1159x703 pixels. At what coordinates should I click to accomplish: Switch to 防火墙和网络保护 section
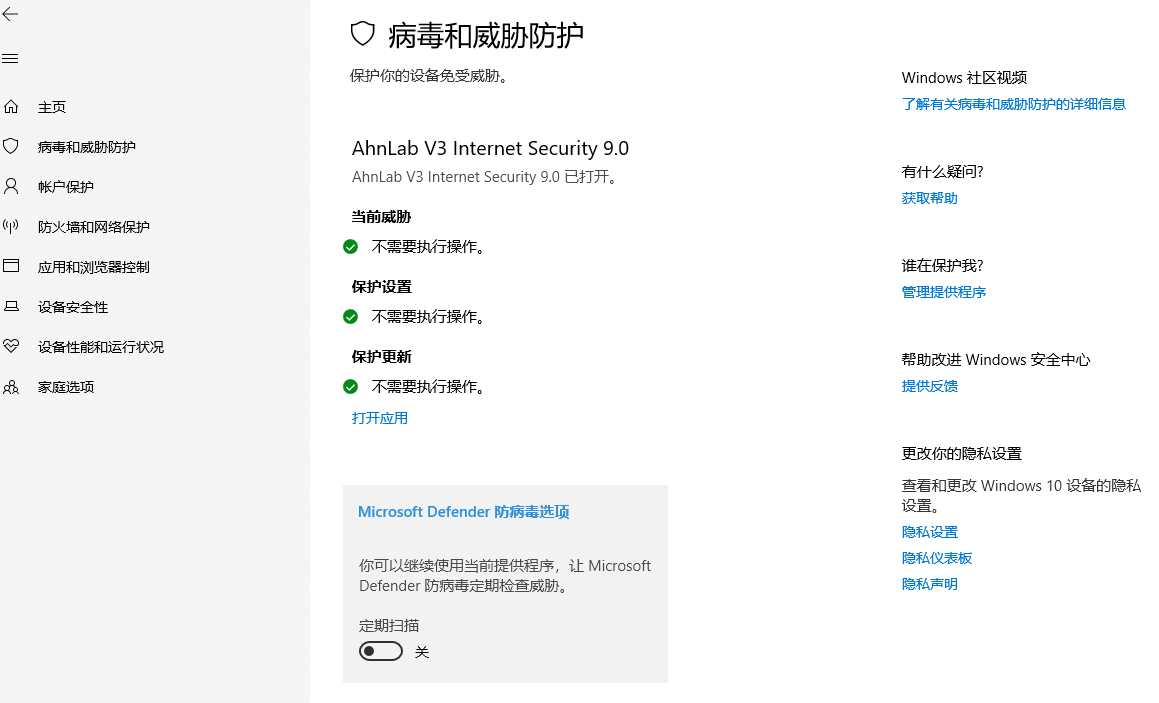90,226
